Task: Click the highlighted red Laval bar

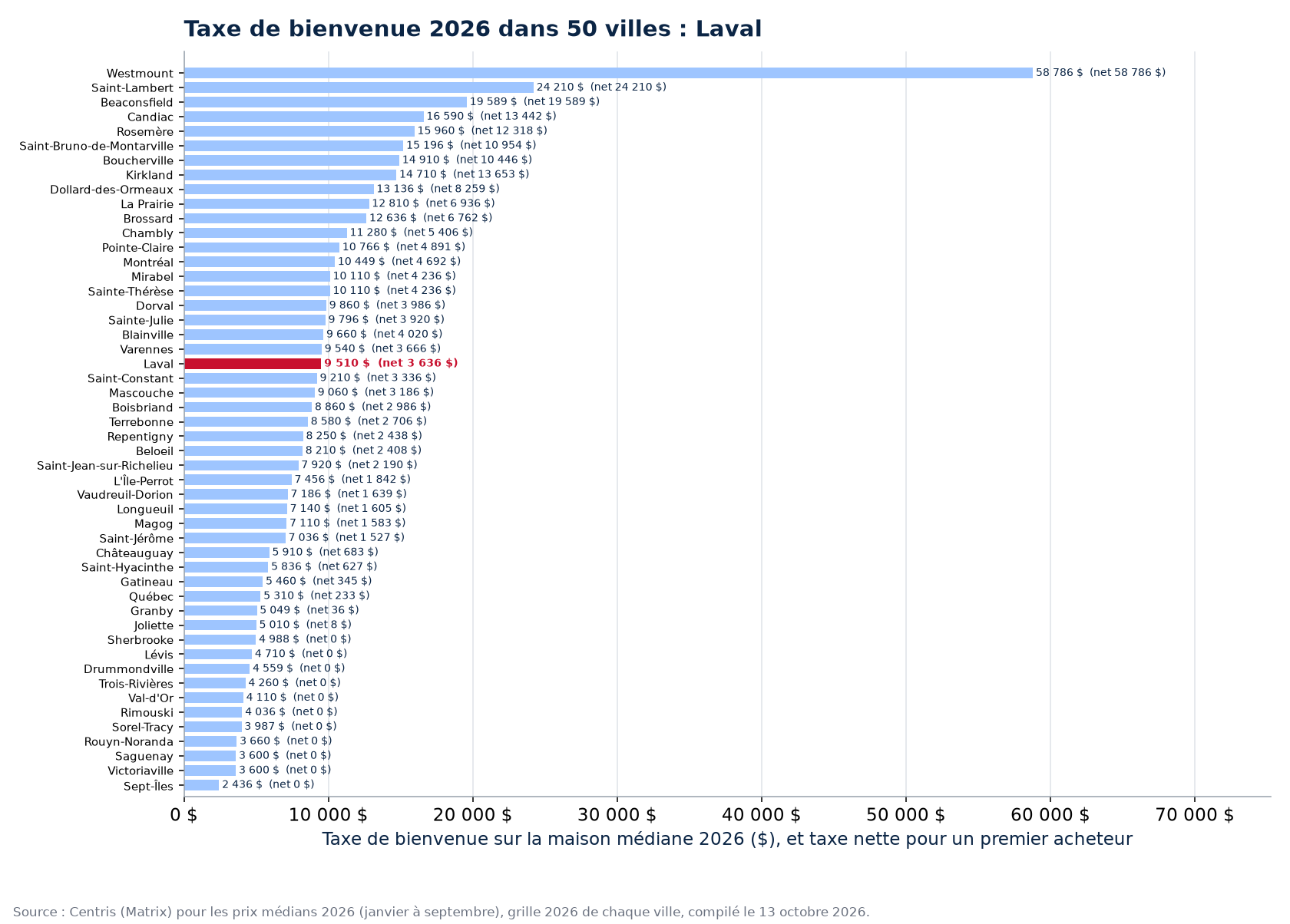Action: 253,364
